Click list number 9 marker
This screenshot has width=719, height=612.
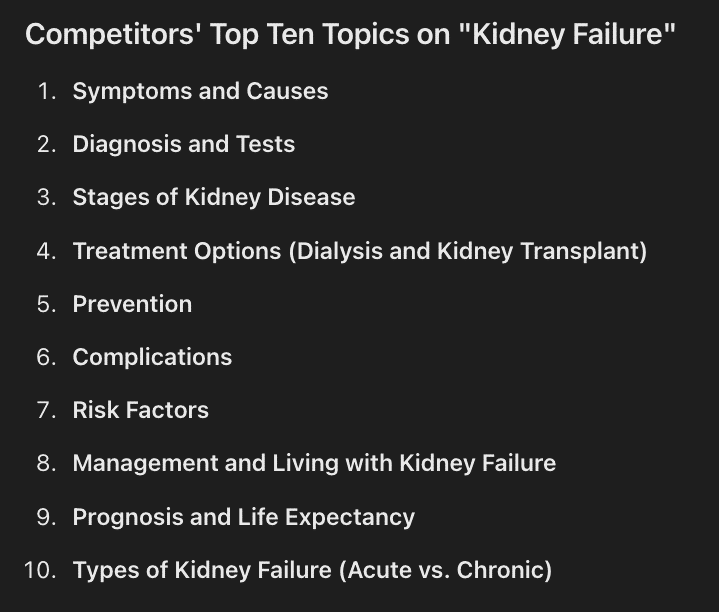coord(47,517)
